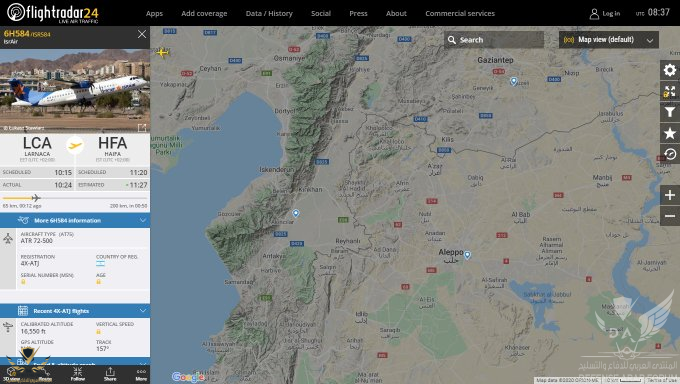This screenshot has width=680, height=384.
Task: Zoom in with the plus button
Action: (x=670, y=195)
